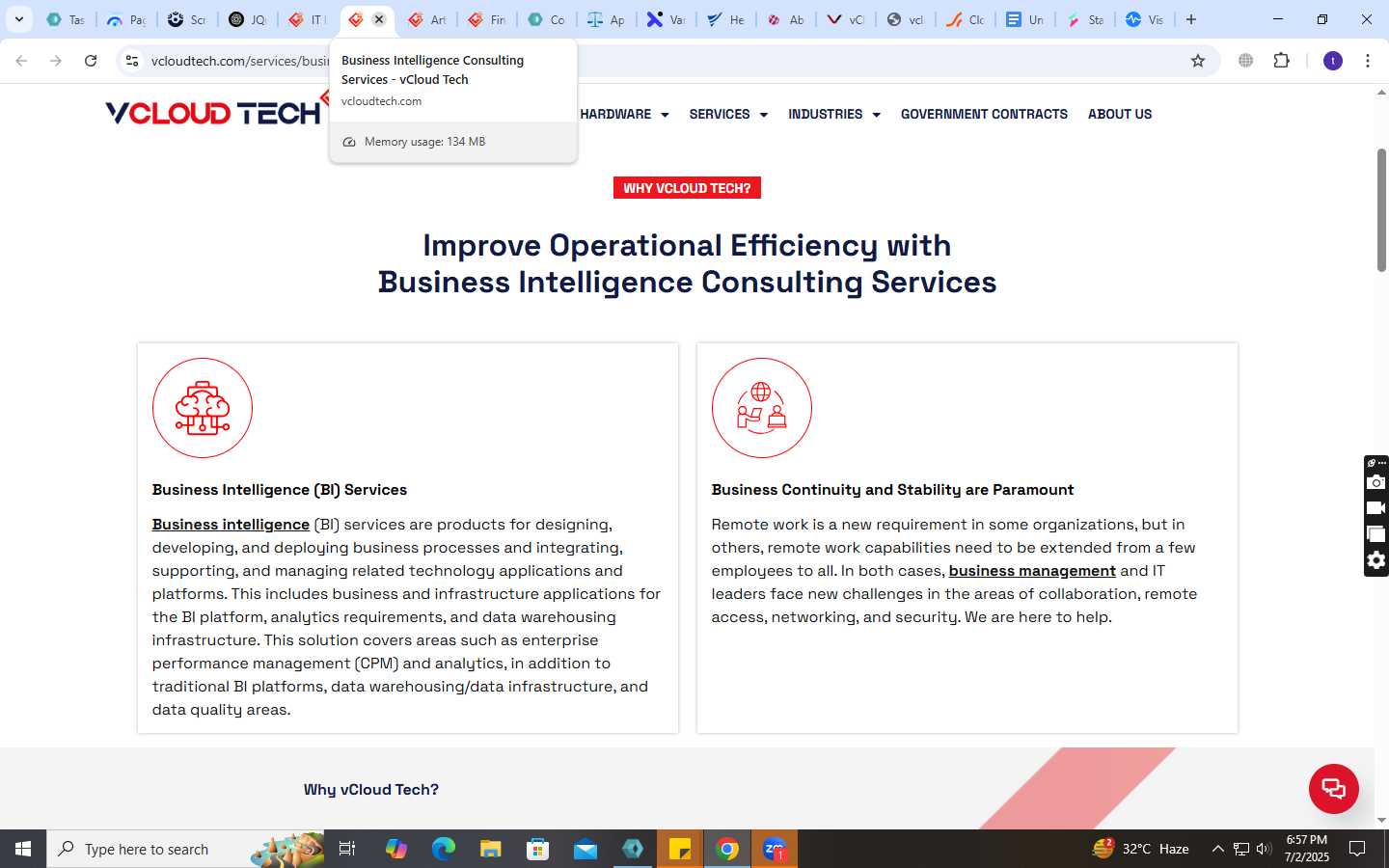Viewport: 1389px width, 868px height.
Task: Click the camera screenshot icon in side widget
Action: point(1375,482)
